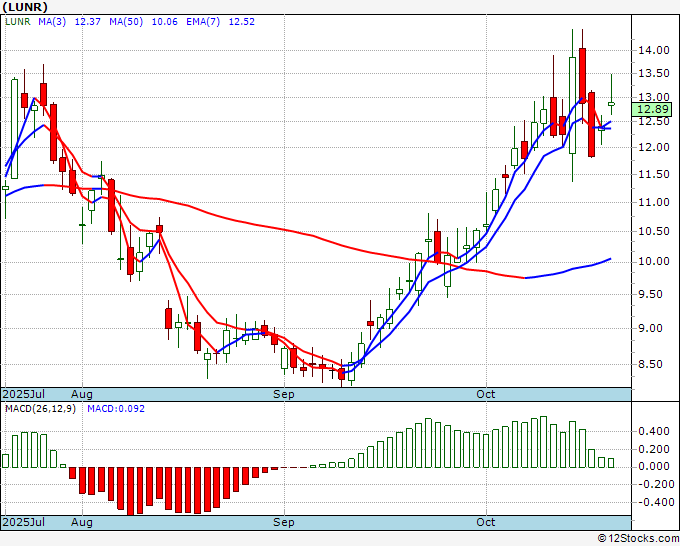Click the tallest green MACD histogram bar in September
This screenshot has width=680, height=546.
click(x=428, y=443)
